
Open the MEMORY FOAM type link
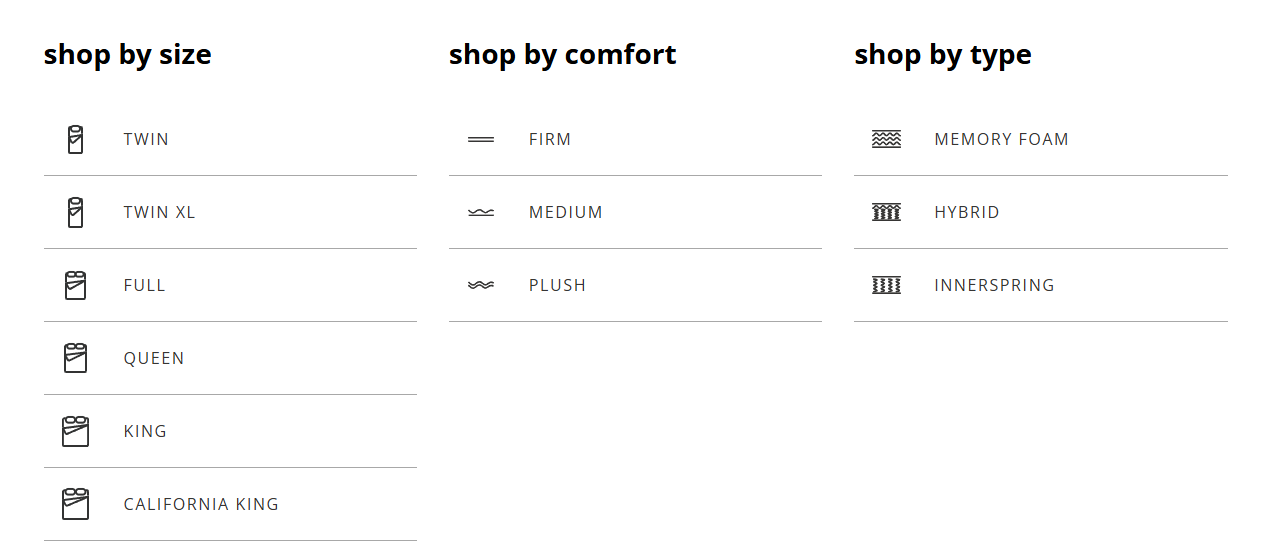(1001, 140)
